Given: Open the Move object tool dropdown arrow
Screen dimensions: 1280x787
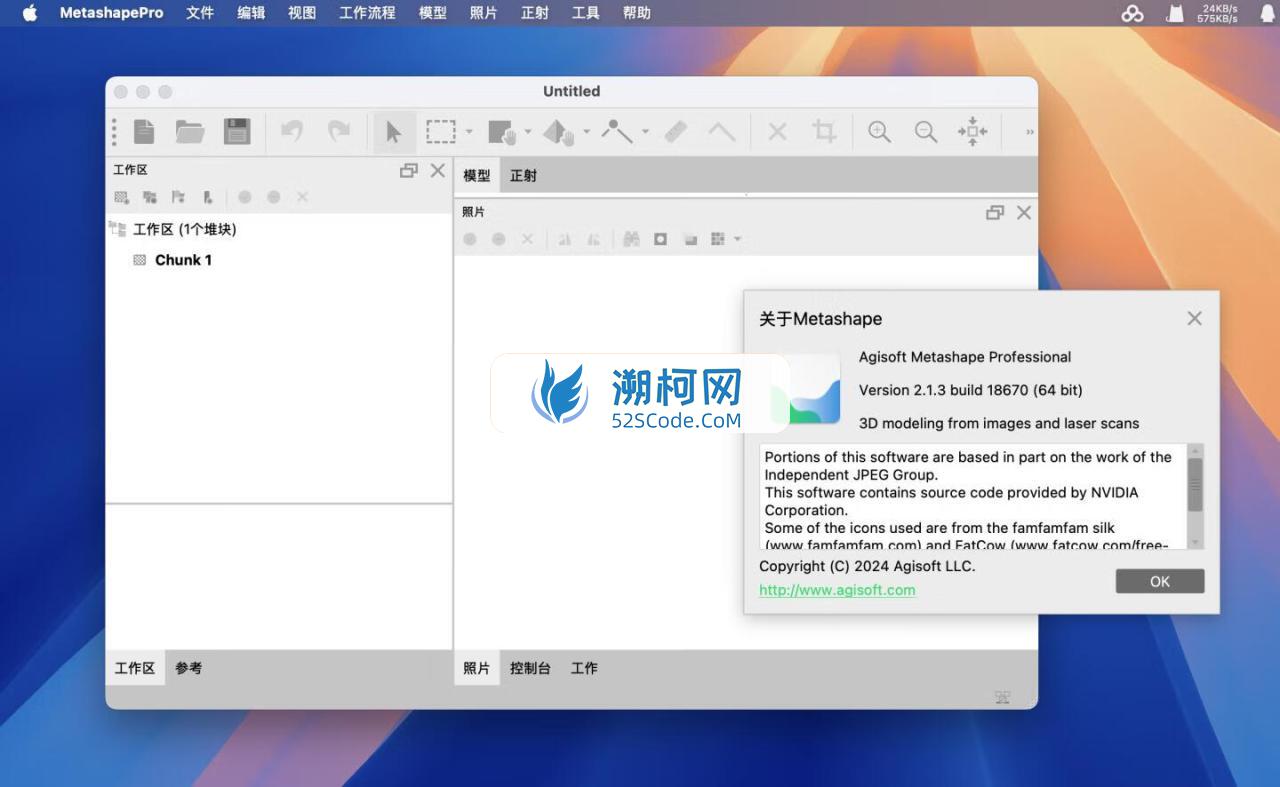Looking at the screenshot, I should click(586, 132).
